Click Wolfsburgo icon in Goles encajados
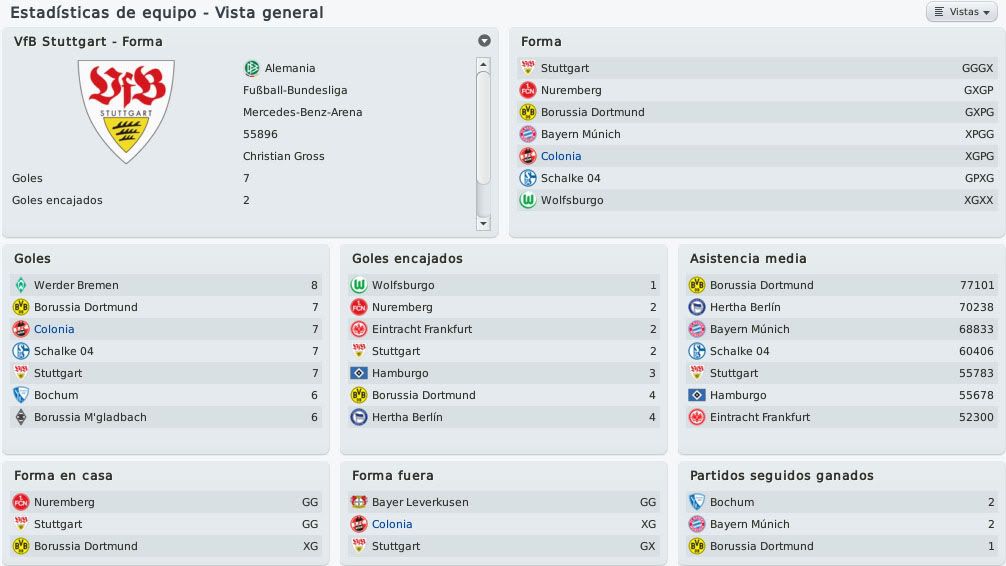 [x=359, y=285]
